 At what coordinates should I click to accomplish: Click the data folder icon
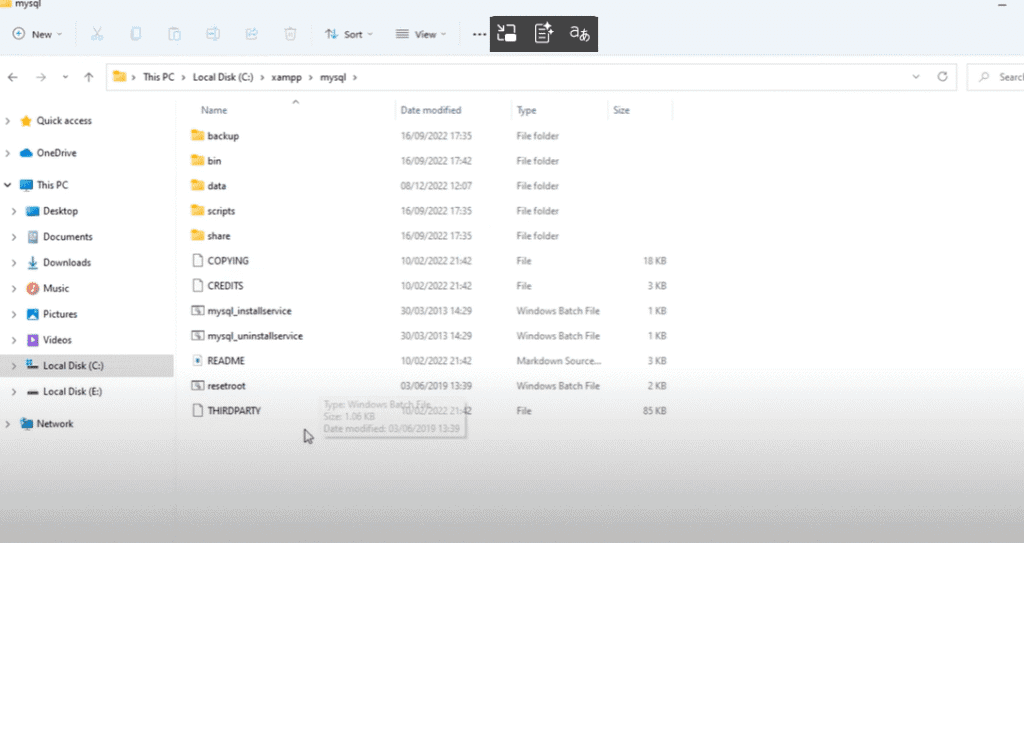(197, 186)
